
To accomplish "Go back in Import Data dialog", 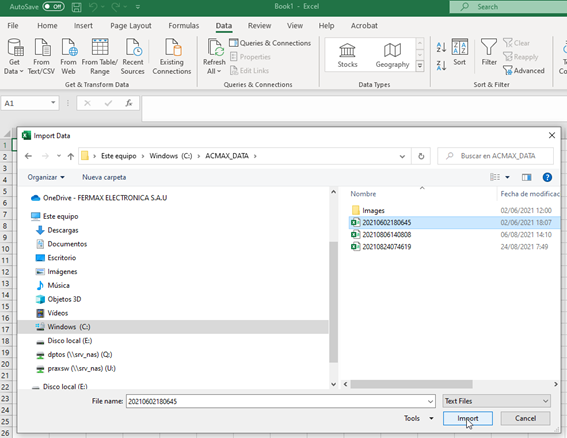I will (29, 156).
